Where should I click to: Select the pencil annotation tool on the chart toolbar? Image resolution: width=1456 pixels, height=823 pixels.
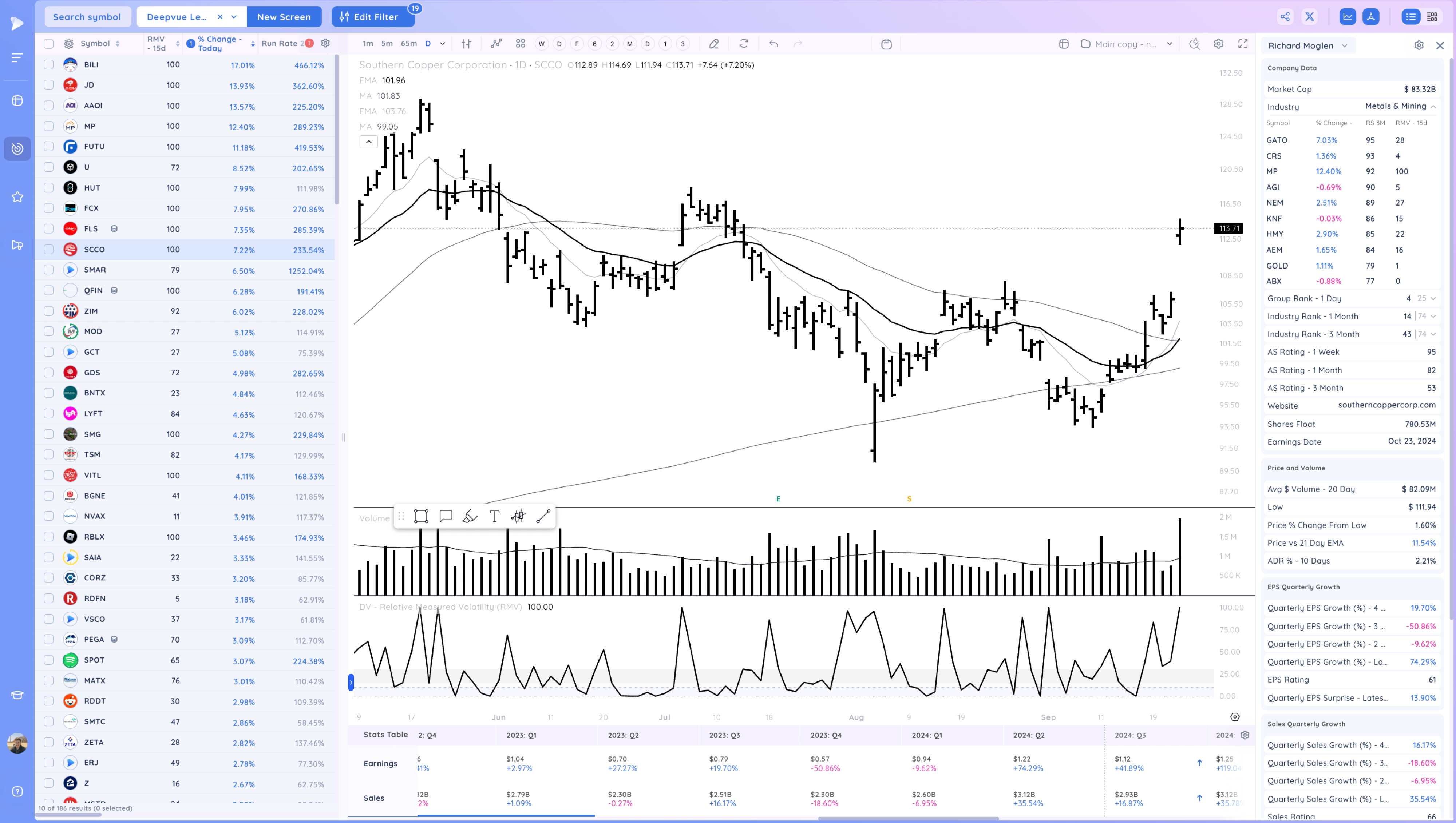click(714, 44)
